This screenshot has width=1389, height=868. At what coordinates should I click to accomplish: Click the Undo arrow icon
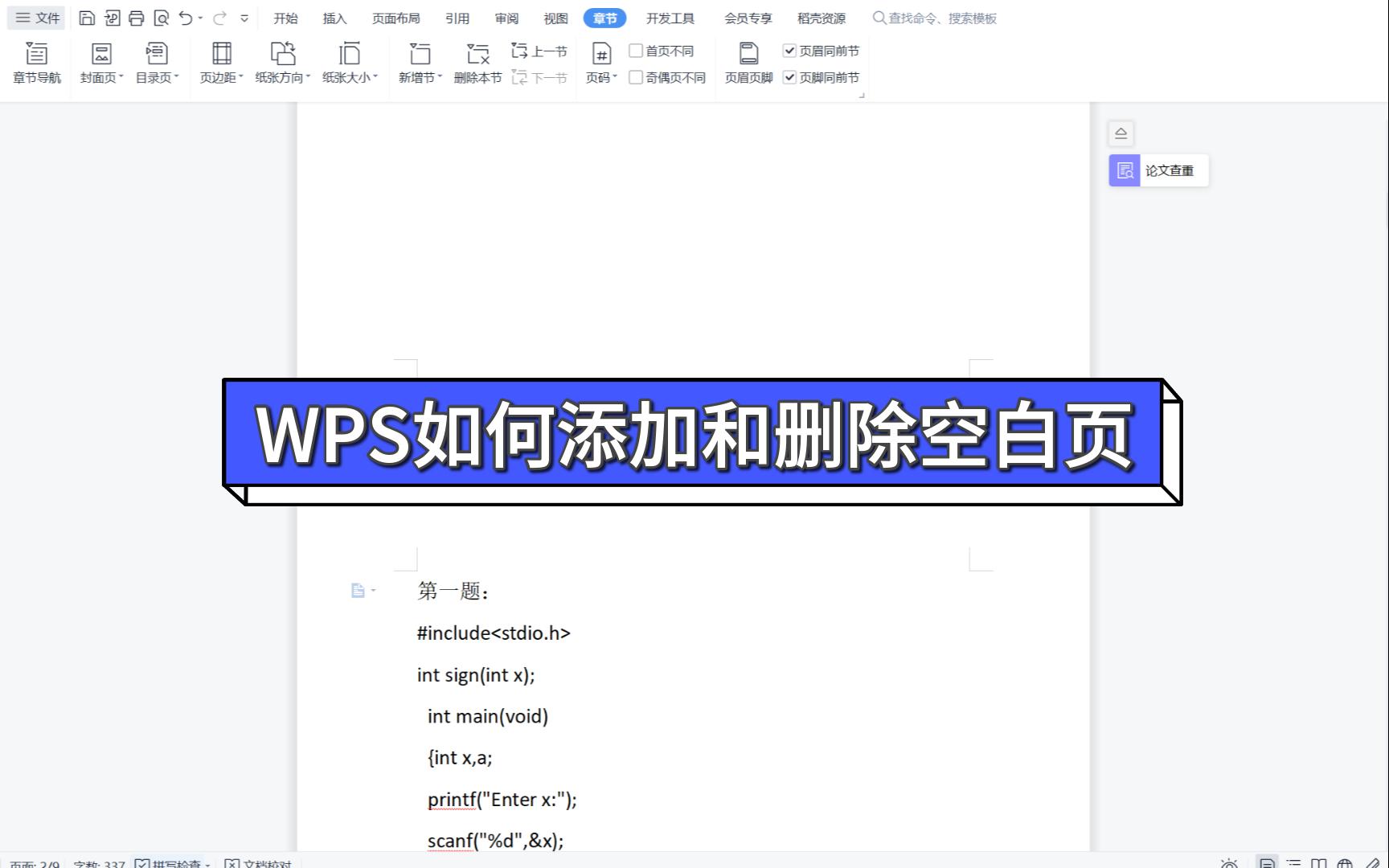pyautogui.click(x=186, y=18)
